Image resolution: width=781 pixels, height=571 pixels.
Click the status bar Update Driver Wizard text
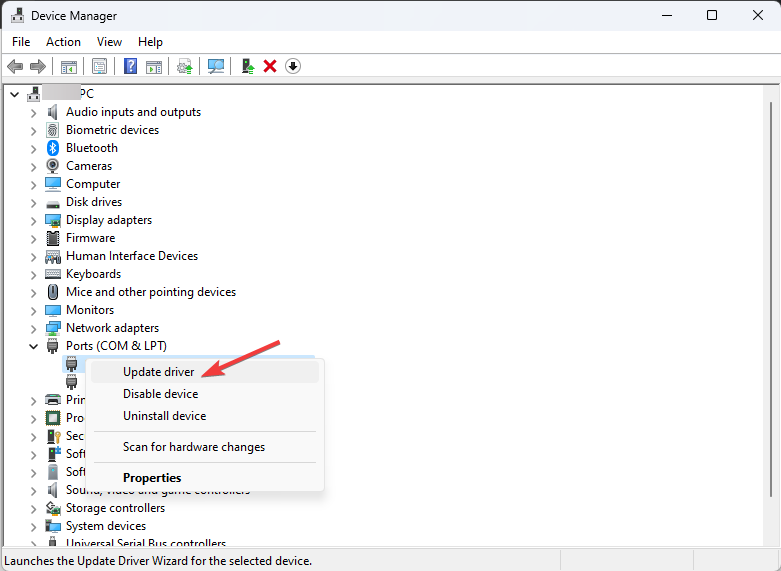[158, 561]
